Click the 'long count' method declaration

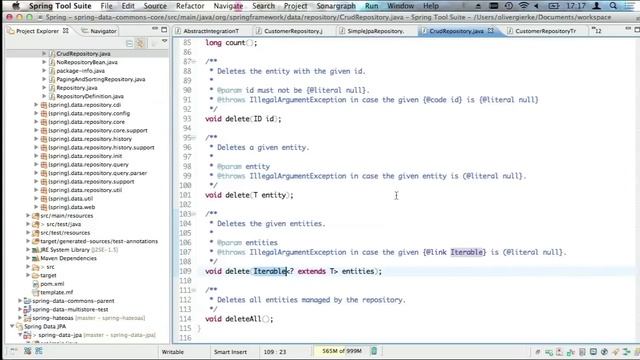pos(231,42)
